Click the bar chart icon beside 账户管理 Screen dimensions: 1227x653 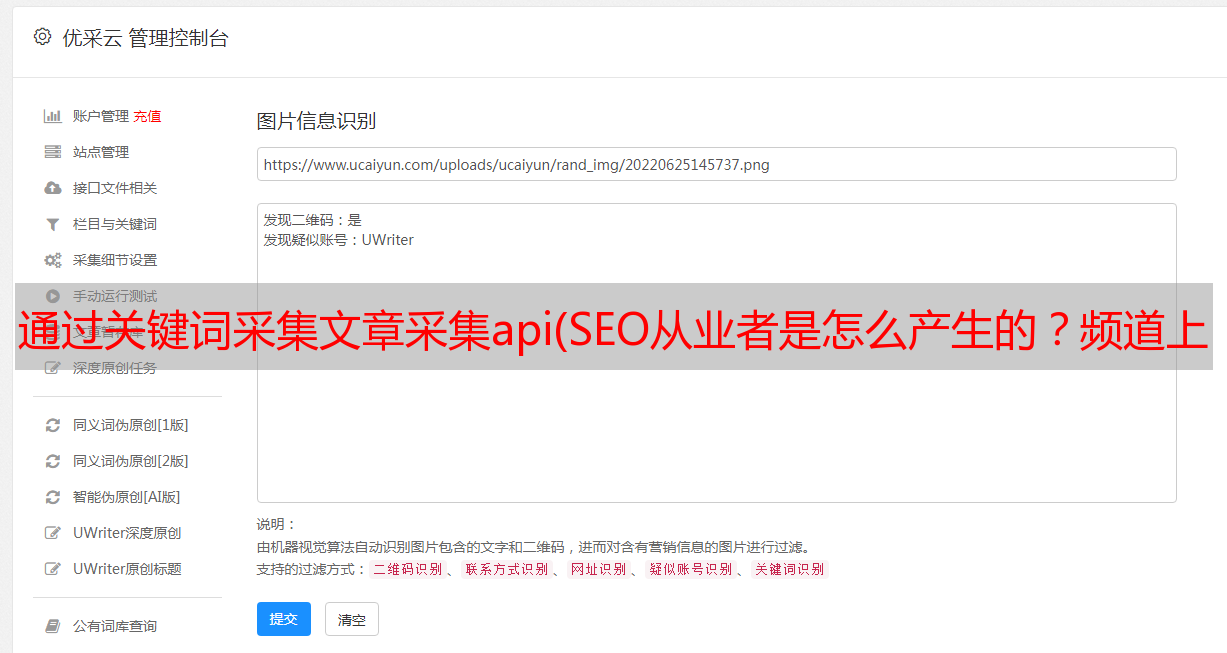click(53, 116)
